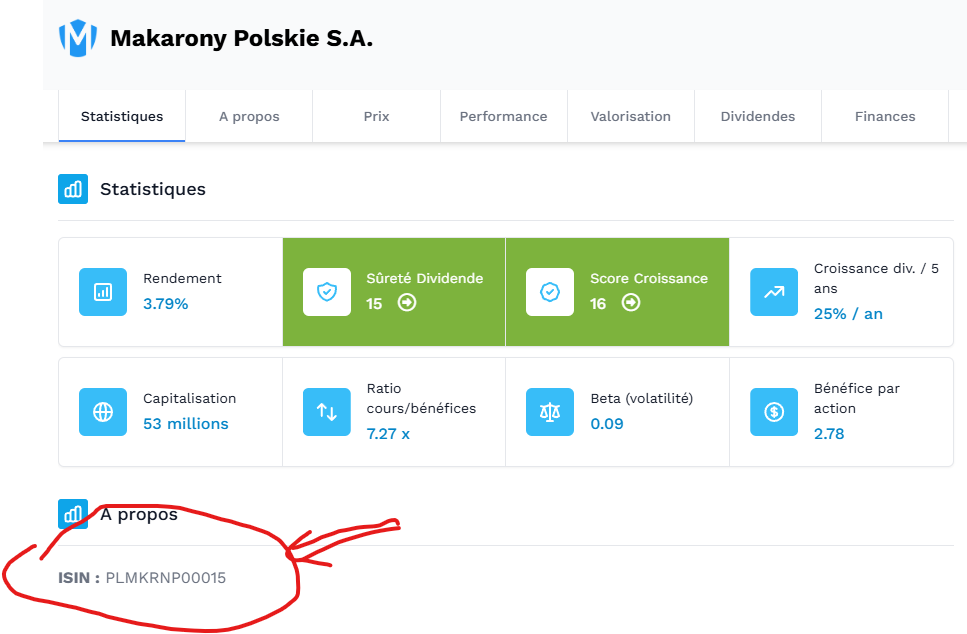Click the 3.79% Rendement value
This screenshot has height=634, width=967.
tap(165, 304)
